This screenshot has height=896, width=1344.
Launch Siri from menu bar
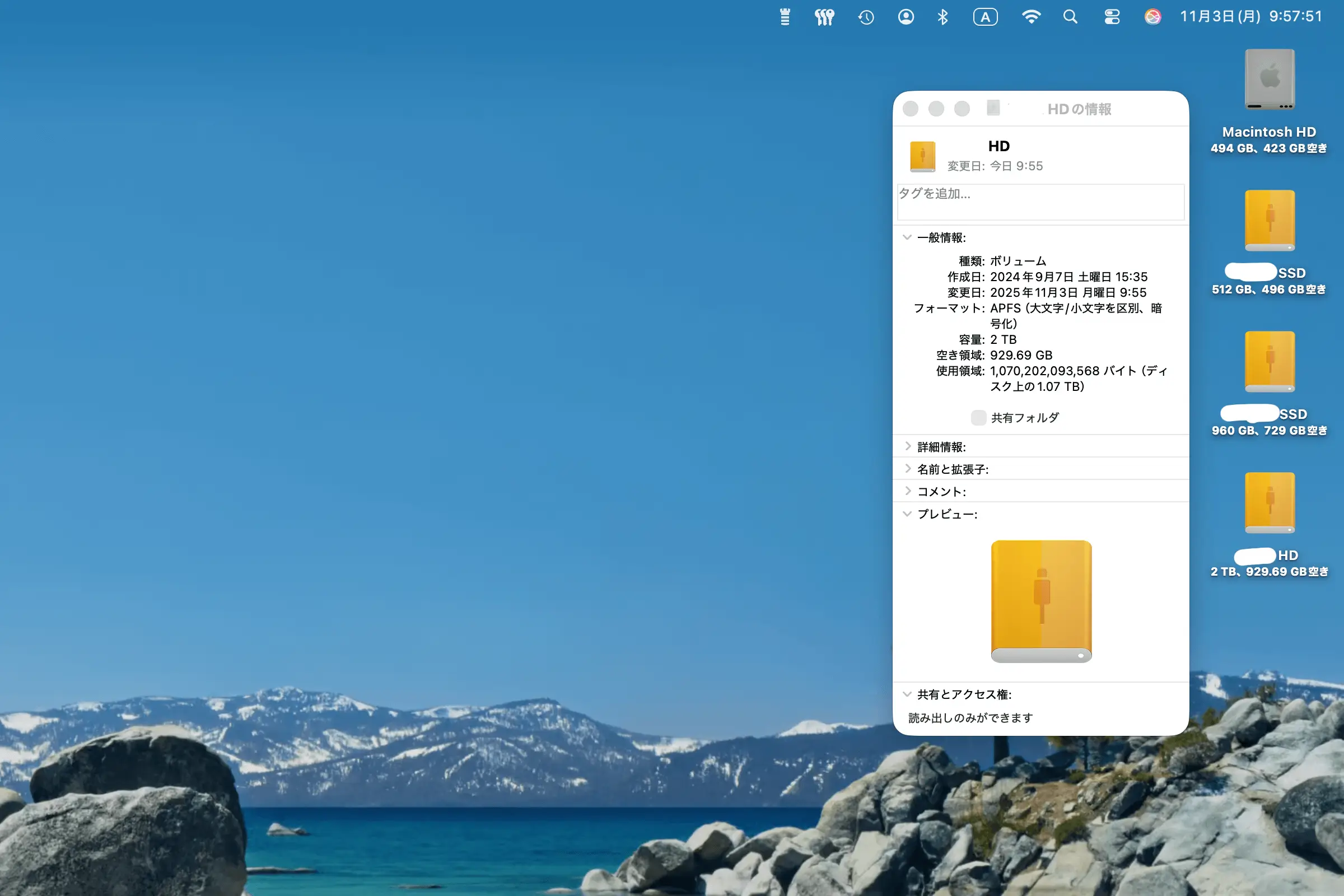(1152, 17)
